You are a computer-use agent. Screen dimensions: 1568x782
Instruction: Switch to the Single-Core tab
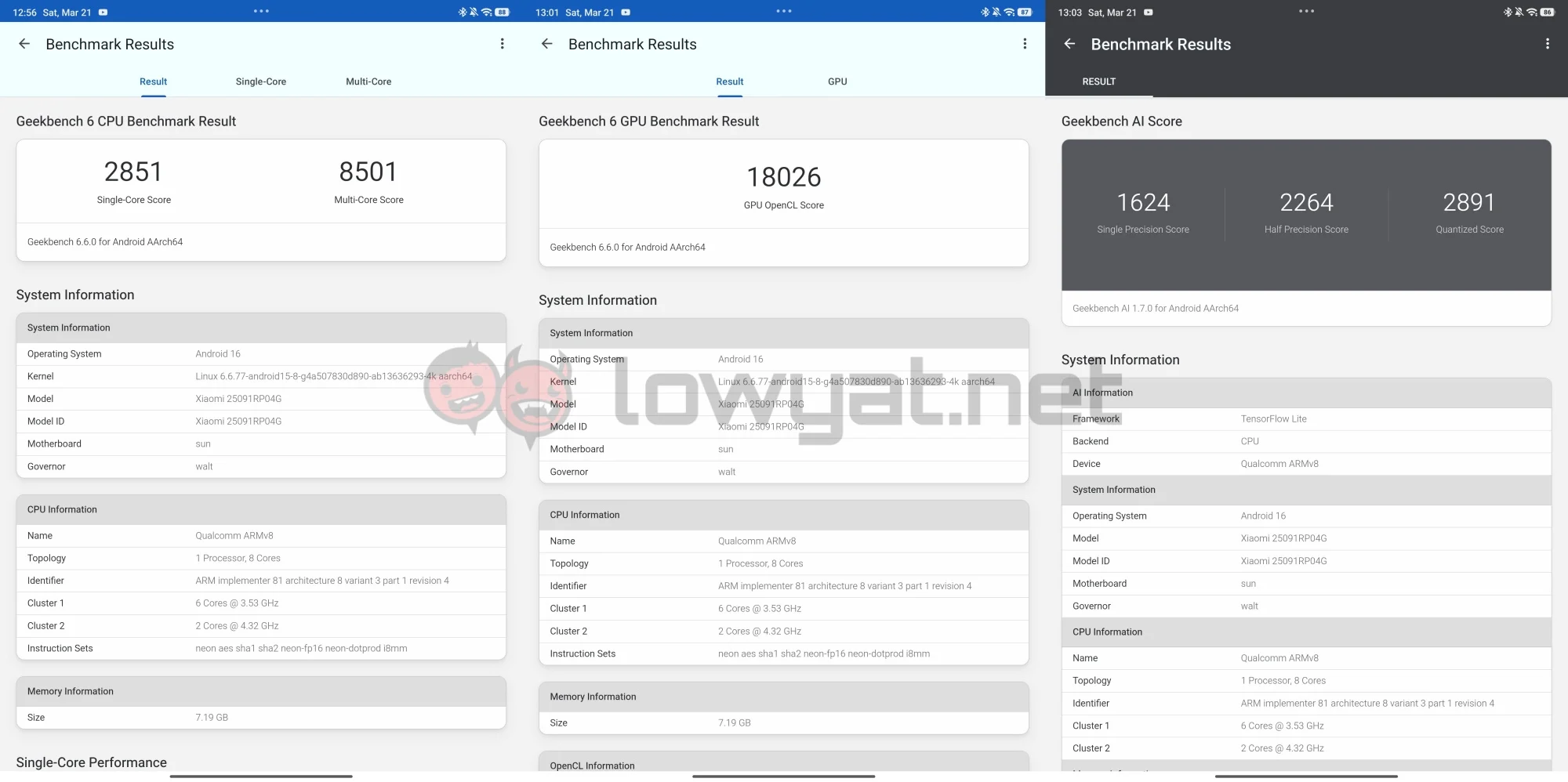pos(261,81)
